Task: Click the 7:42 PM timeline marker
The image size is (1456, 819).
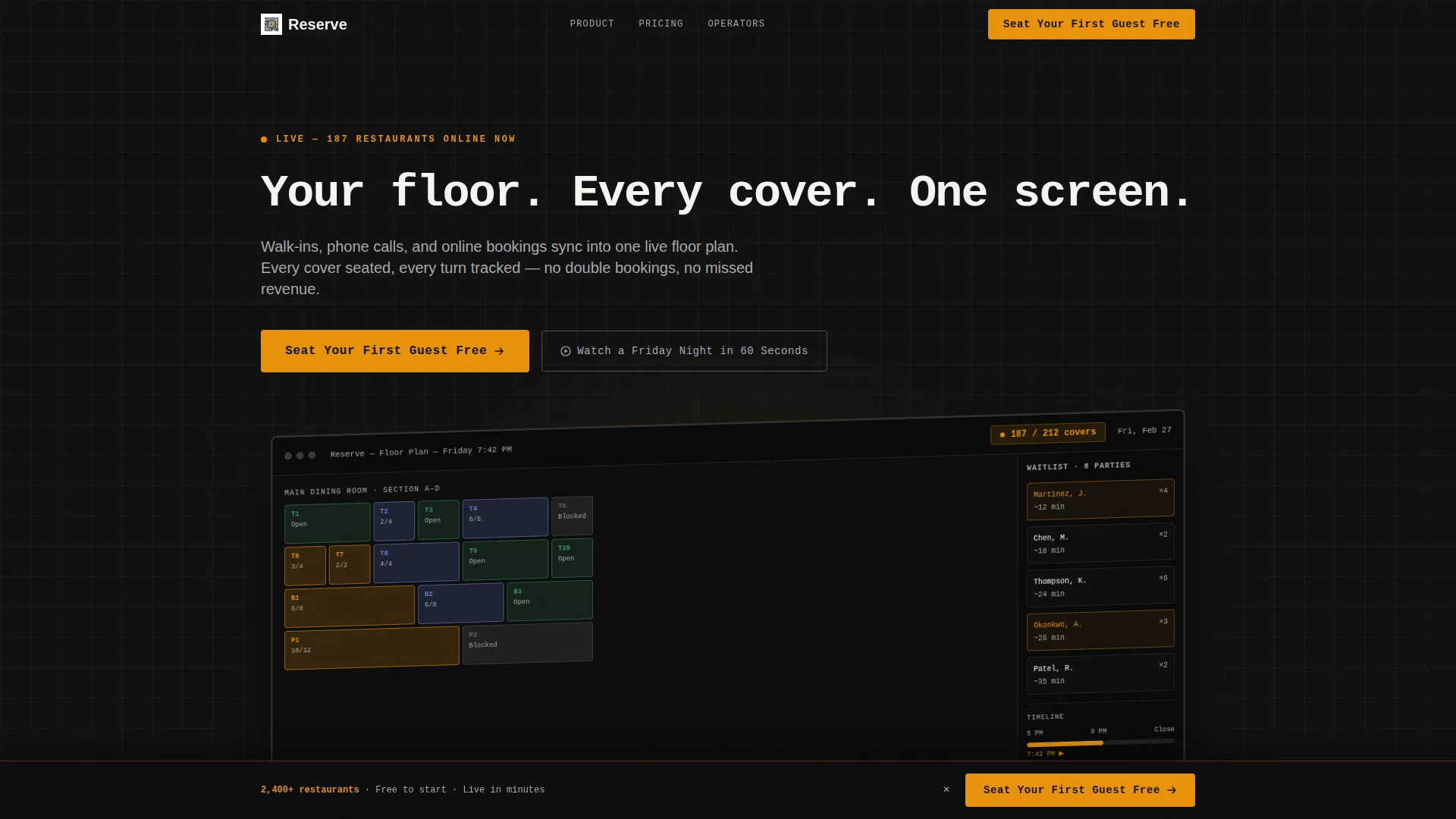Action: (1045, 754)
